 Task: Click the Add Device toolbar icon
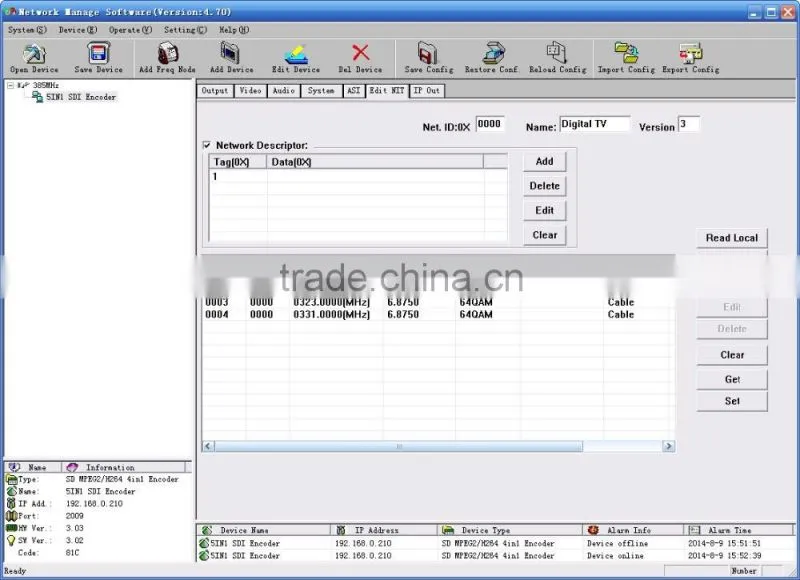230,53
